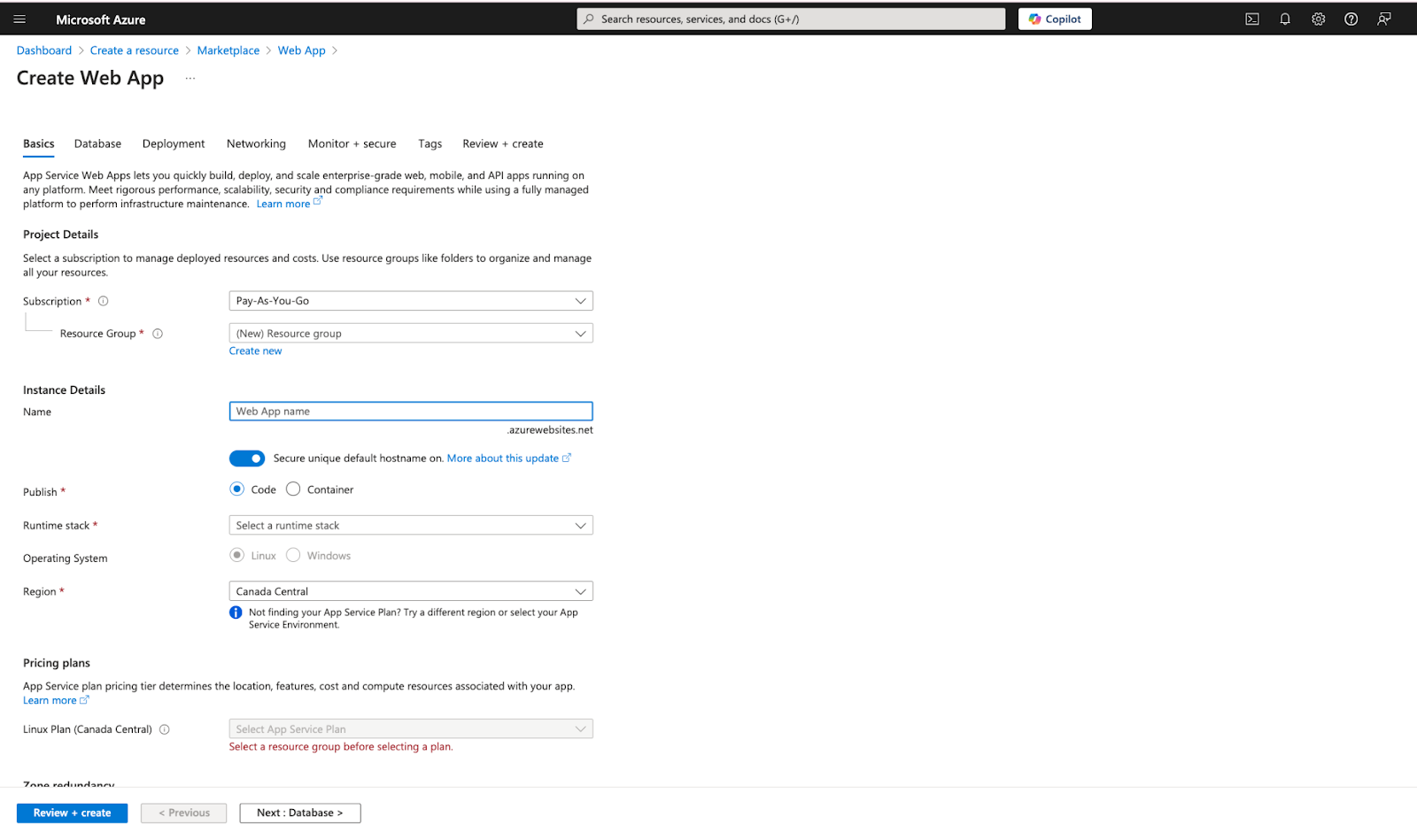Click the Project Details heading
The width and height of the screenshot is (1417, 840).
(x=61, y=235)
